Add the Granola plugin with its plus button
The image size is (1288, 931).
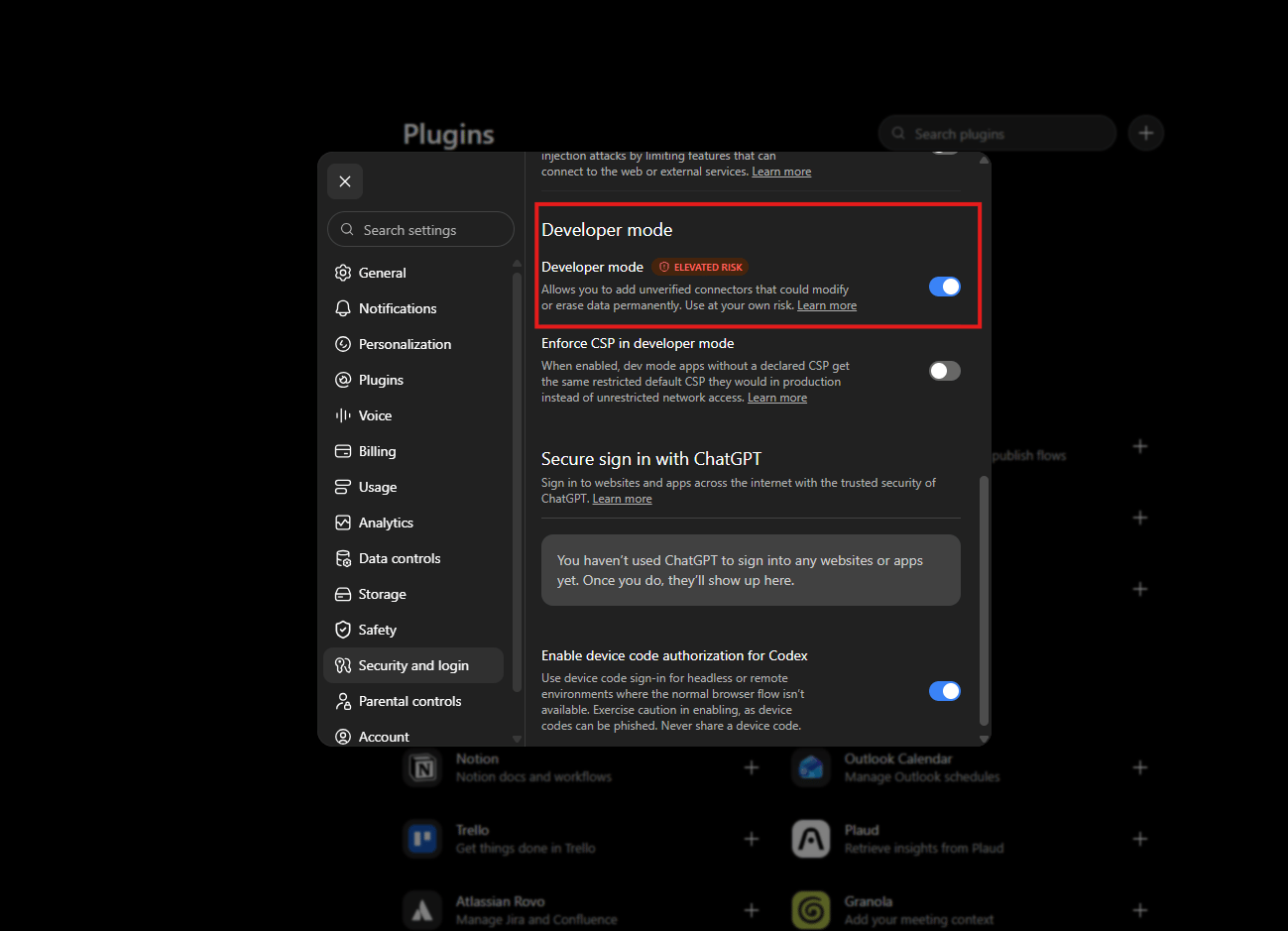click(x=1140, y=910)
